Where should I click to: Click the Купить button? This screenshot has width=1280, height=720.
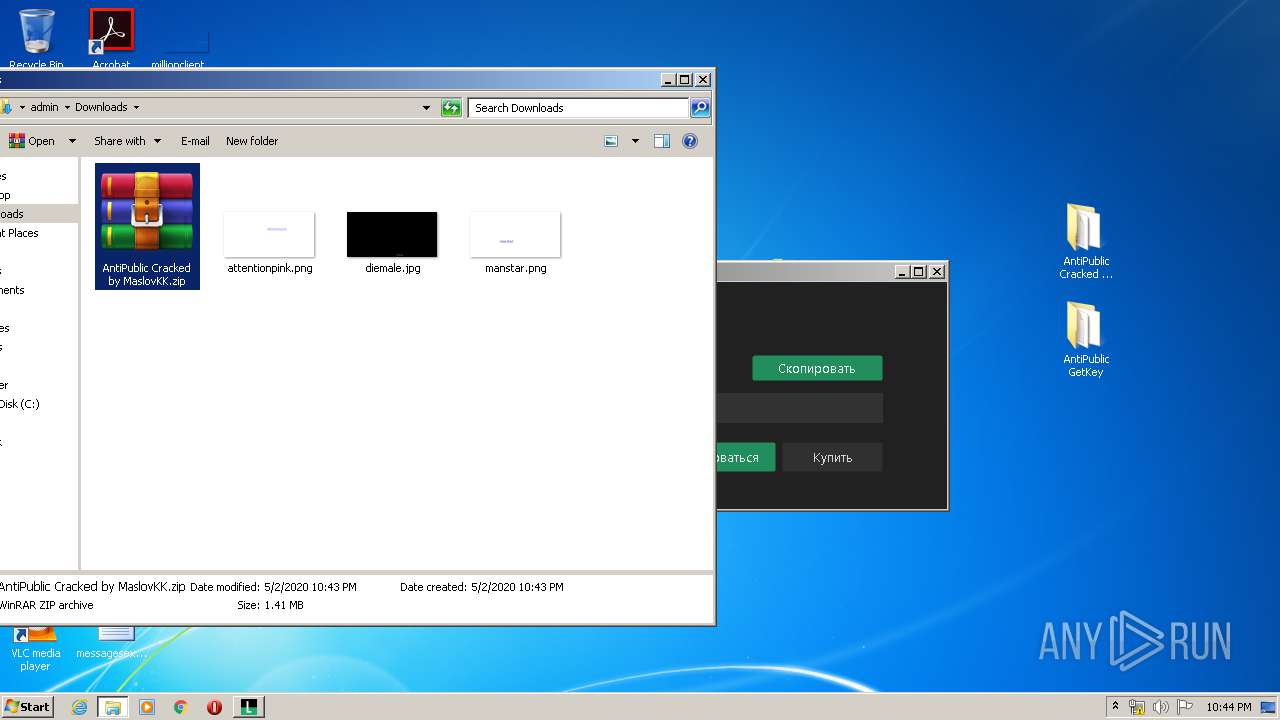(x=832, y=457)
